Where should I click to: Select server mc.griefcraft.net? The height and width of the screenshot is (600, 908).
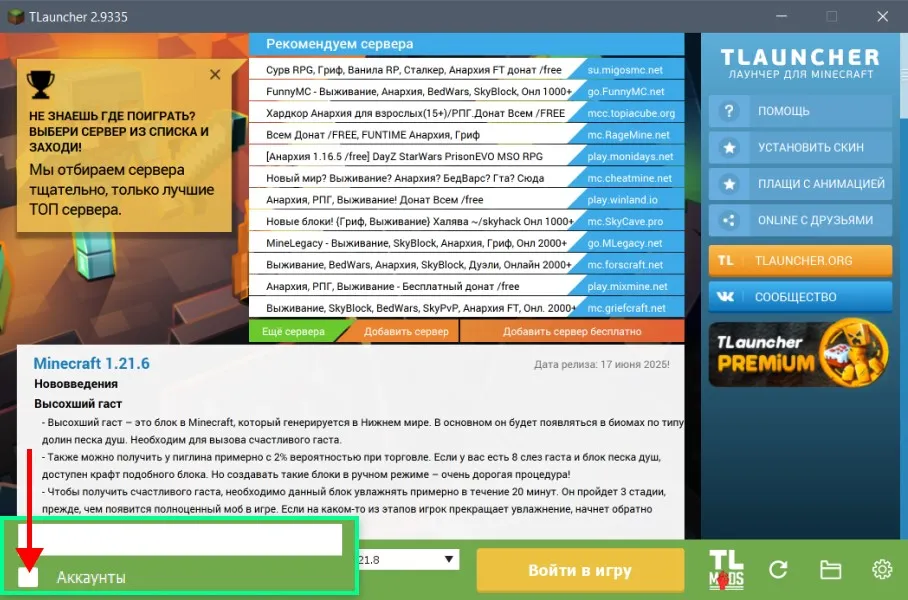627,308
